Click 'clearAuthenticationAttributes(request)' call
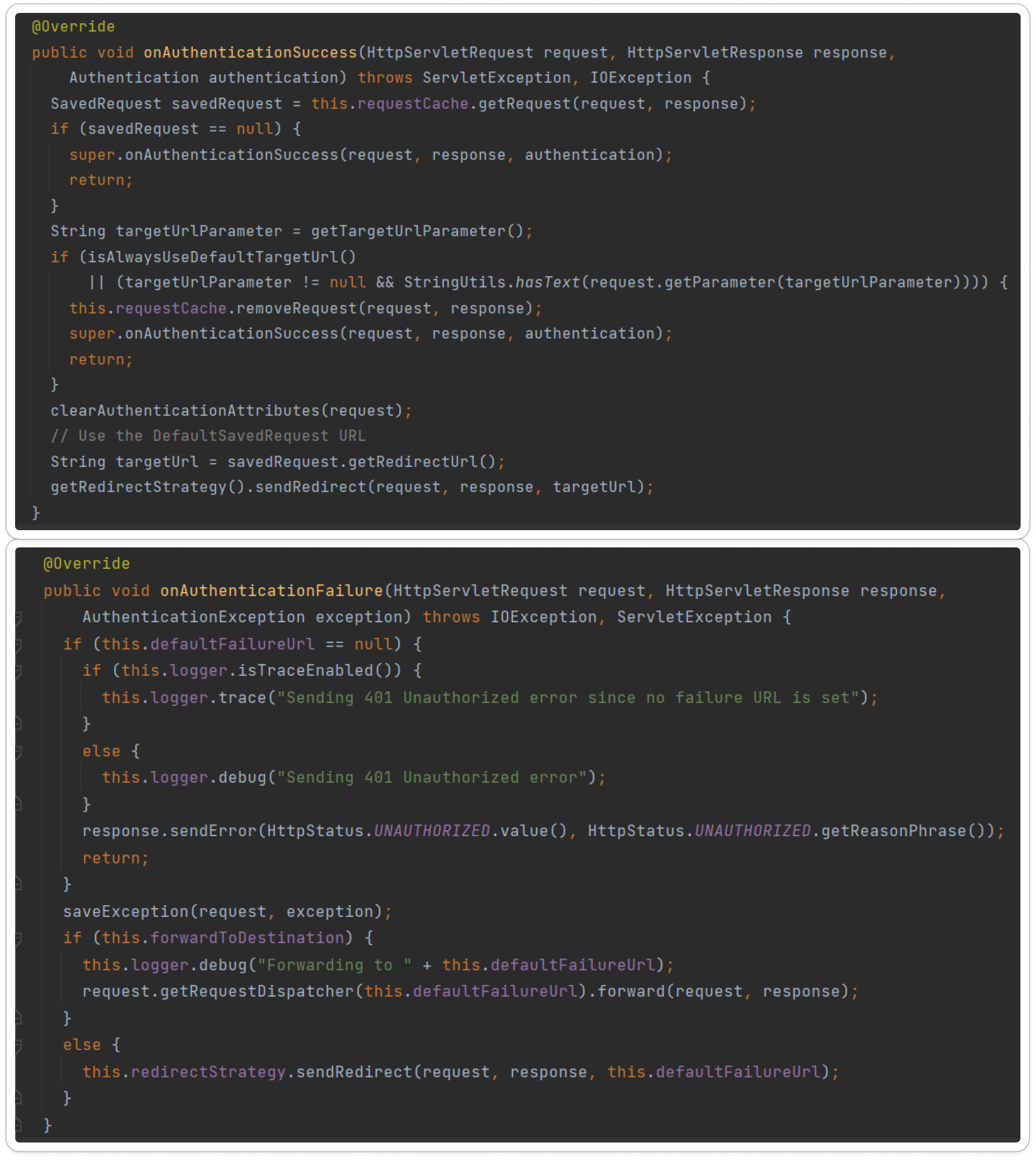 click(x=227, y=411)
